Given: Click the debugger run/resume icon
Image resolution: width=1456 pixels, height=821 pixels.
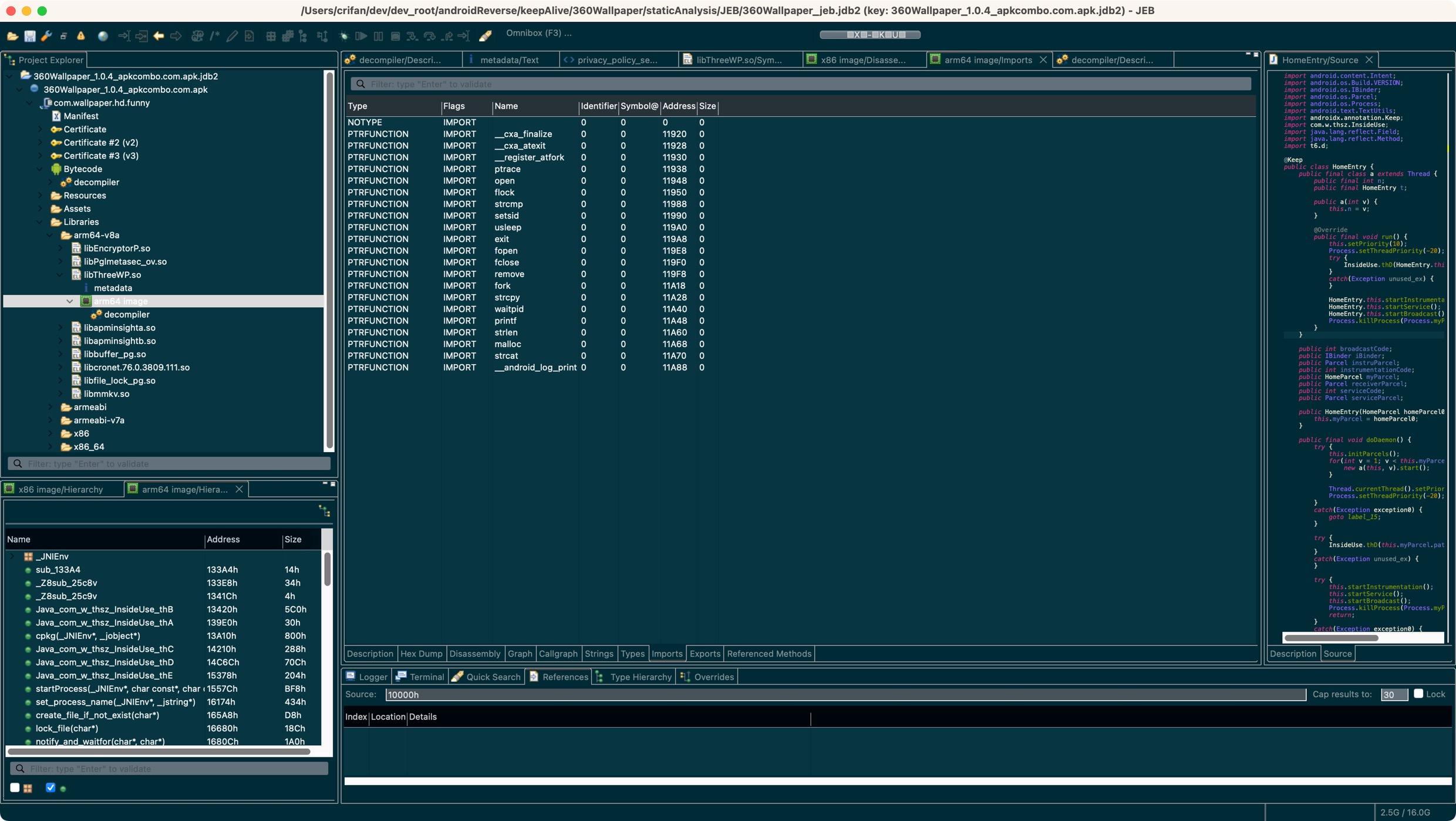Looking at the screenshot, I should [361, 36].
